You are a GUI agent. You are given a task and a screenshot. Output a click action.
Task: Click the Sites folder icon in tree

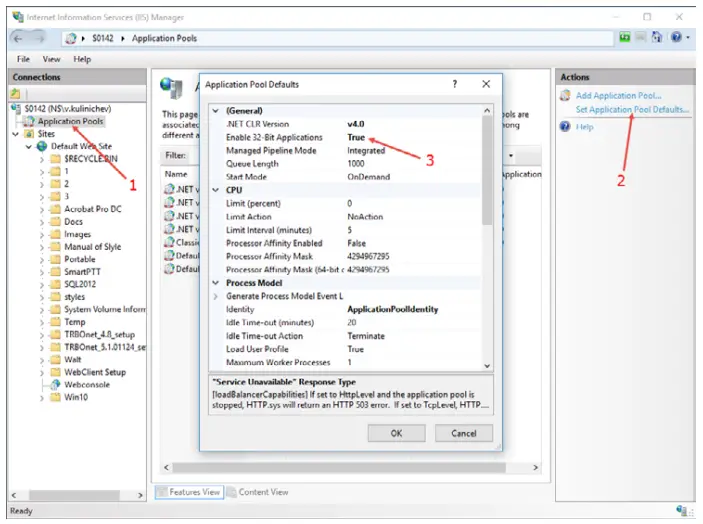pyautogui.click(x=29, y=134)
